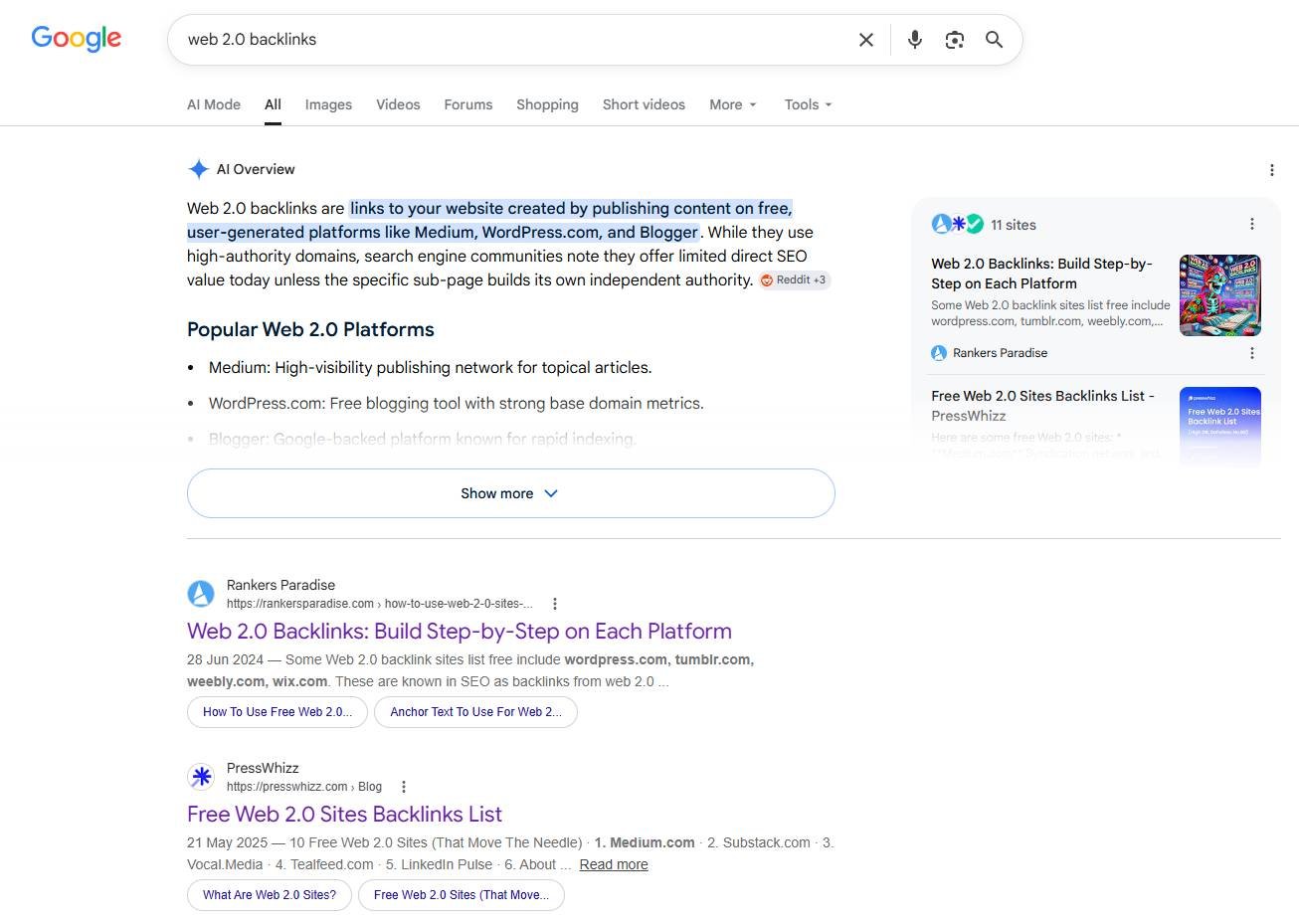Switch to AI Mode tab
1299x924 pixels.
(x=214, y=104)
